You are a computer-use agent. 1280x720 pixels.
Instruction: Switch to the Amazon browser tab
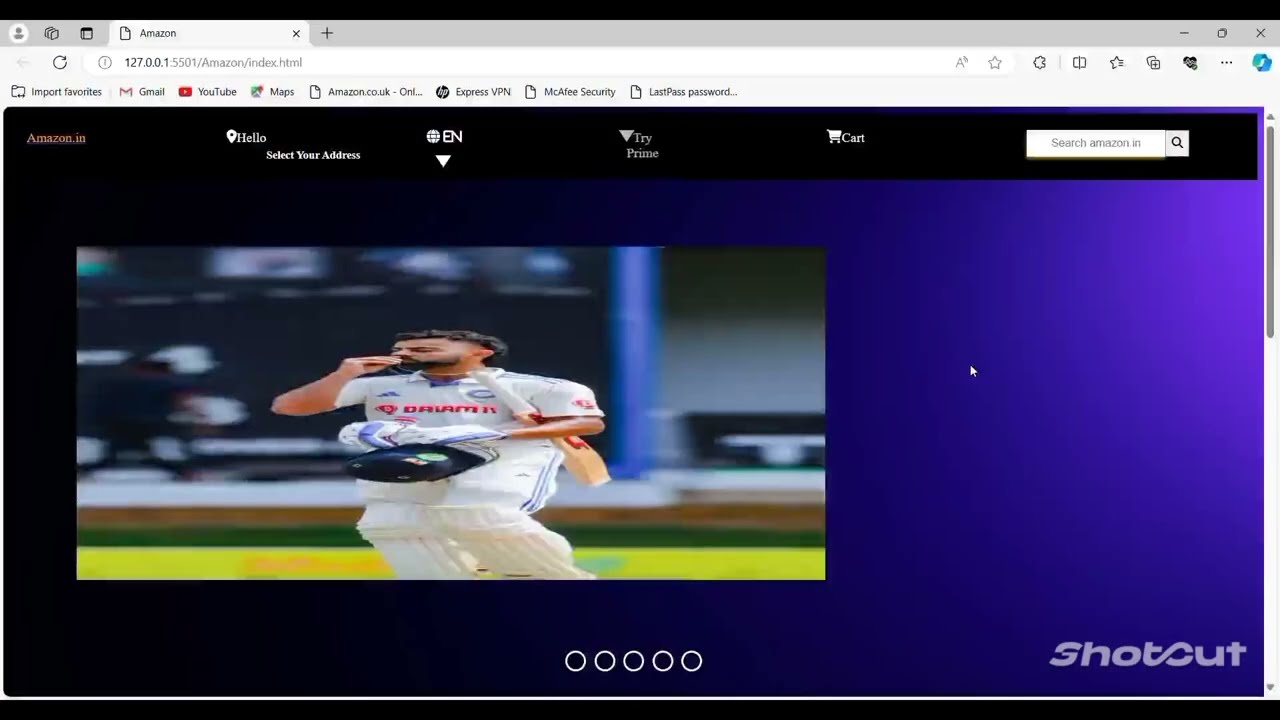click(x=210, y=33)
